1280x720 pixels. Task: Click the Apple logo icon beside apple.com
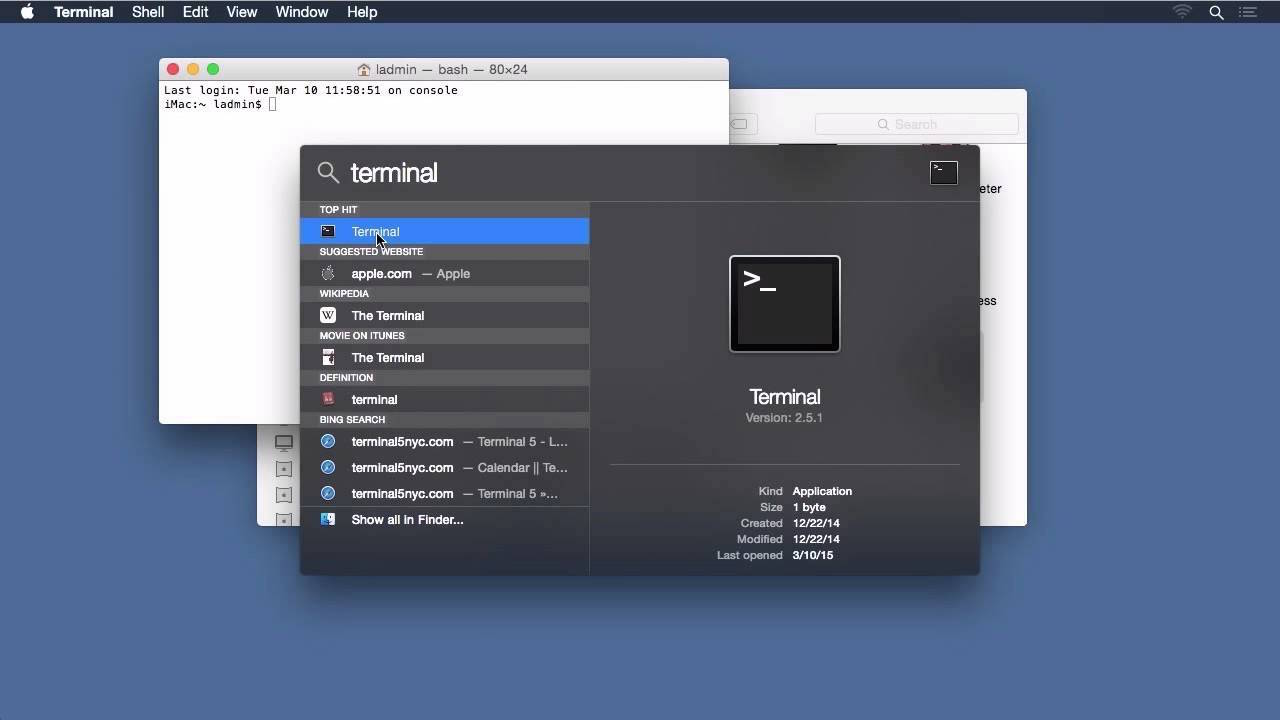(x=328, y=273)
